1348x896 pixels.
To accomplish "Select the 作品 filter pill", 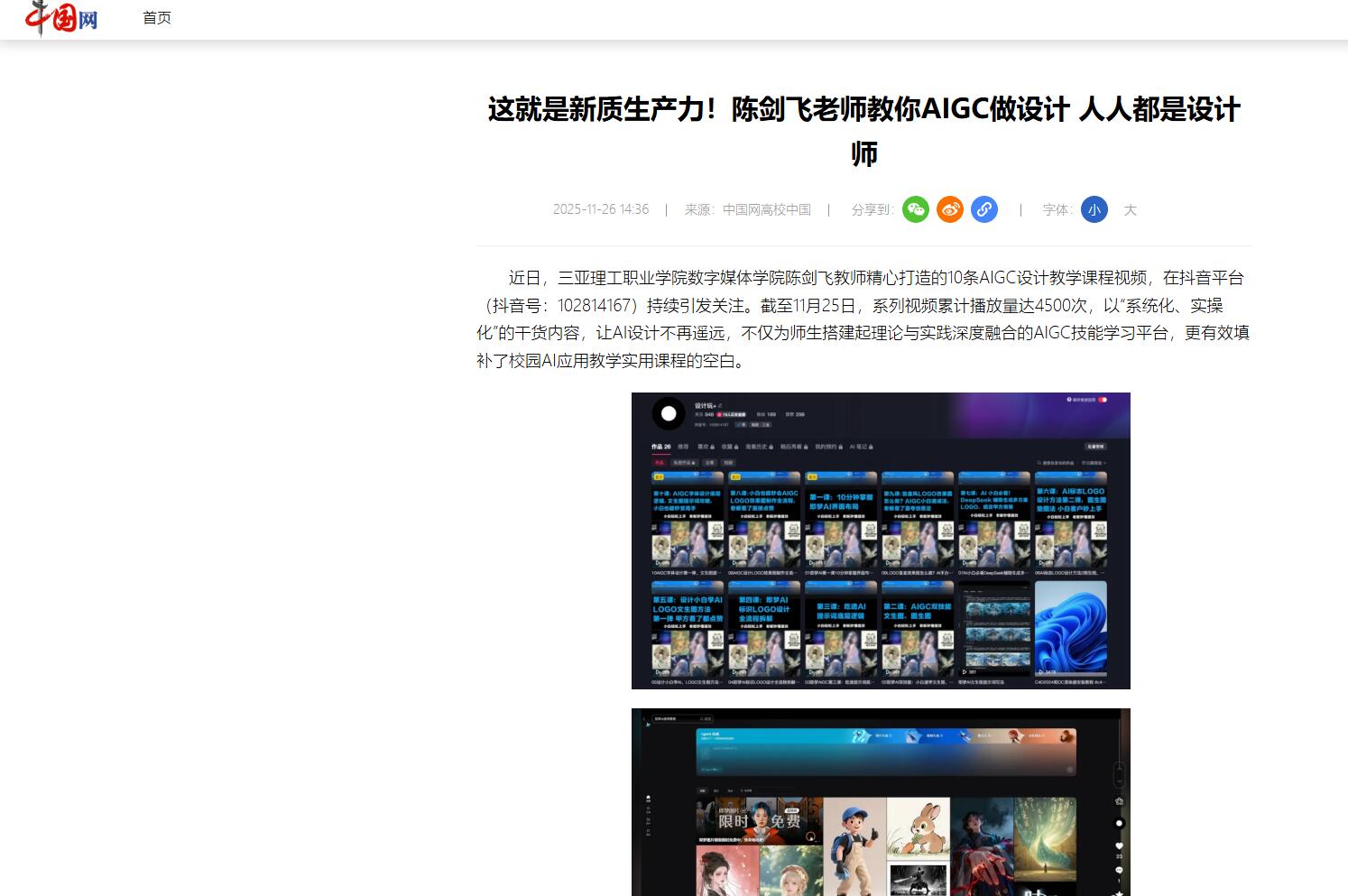I will pos(660,462).
